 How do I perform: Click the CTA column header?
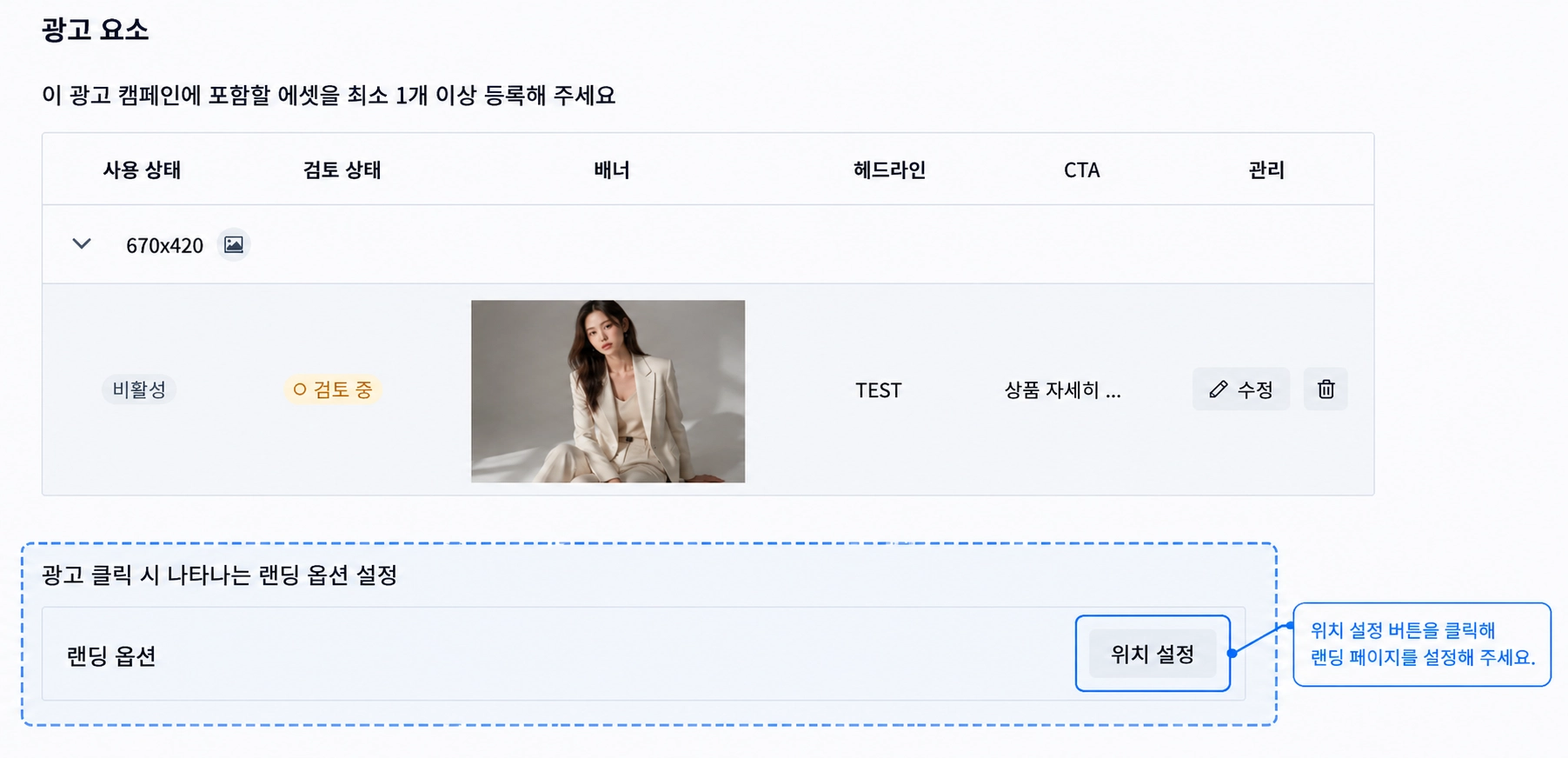1082,170
